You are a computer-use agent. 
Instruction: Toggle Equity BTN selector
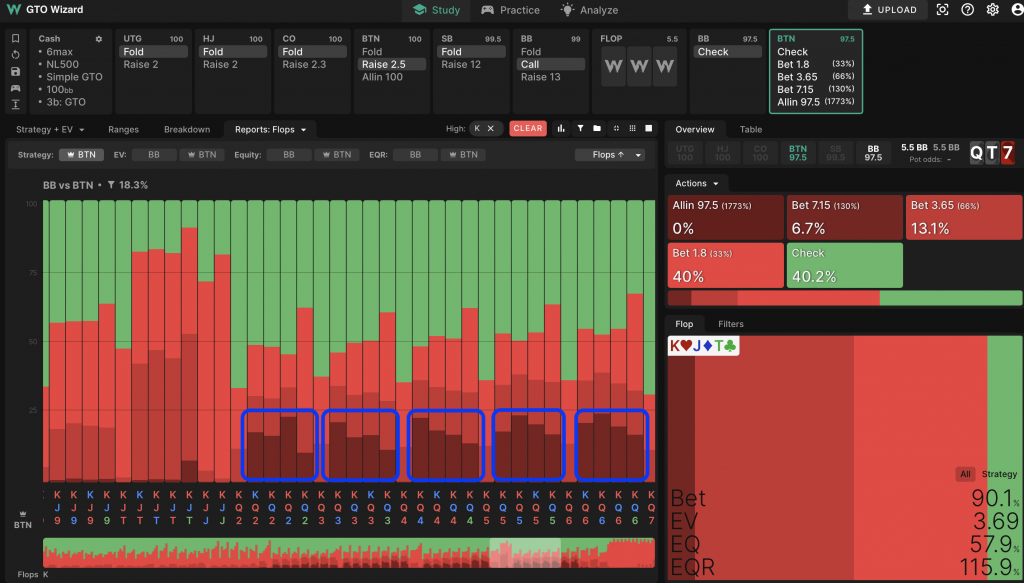pos(336,155)
